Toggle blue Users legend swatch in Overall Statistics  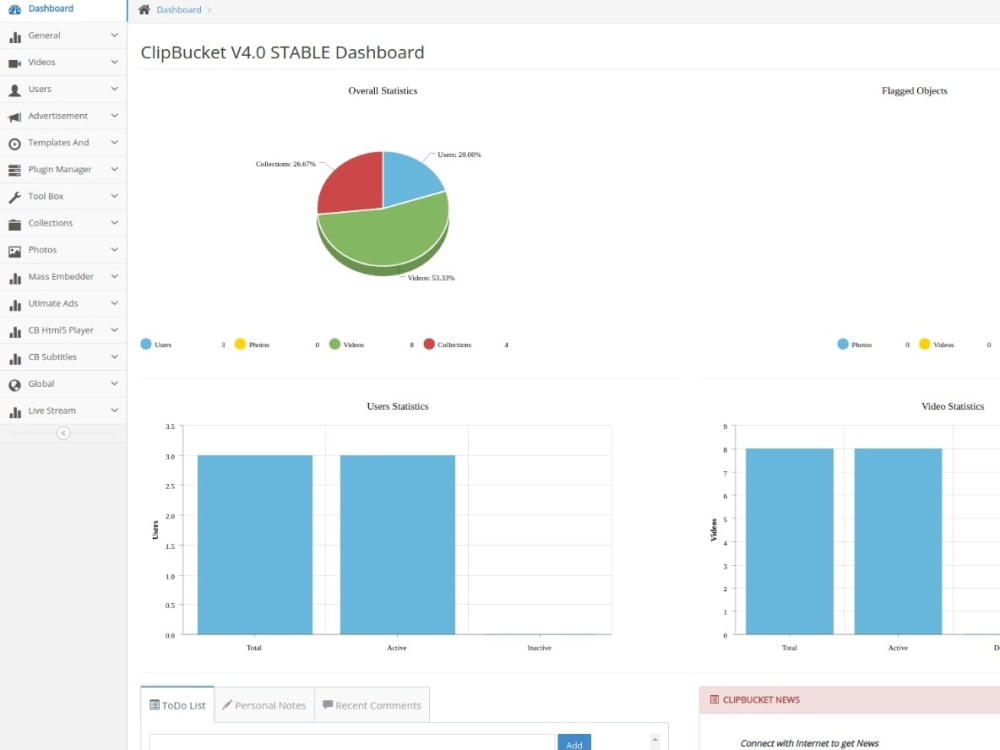(x=146, y=344)
